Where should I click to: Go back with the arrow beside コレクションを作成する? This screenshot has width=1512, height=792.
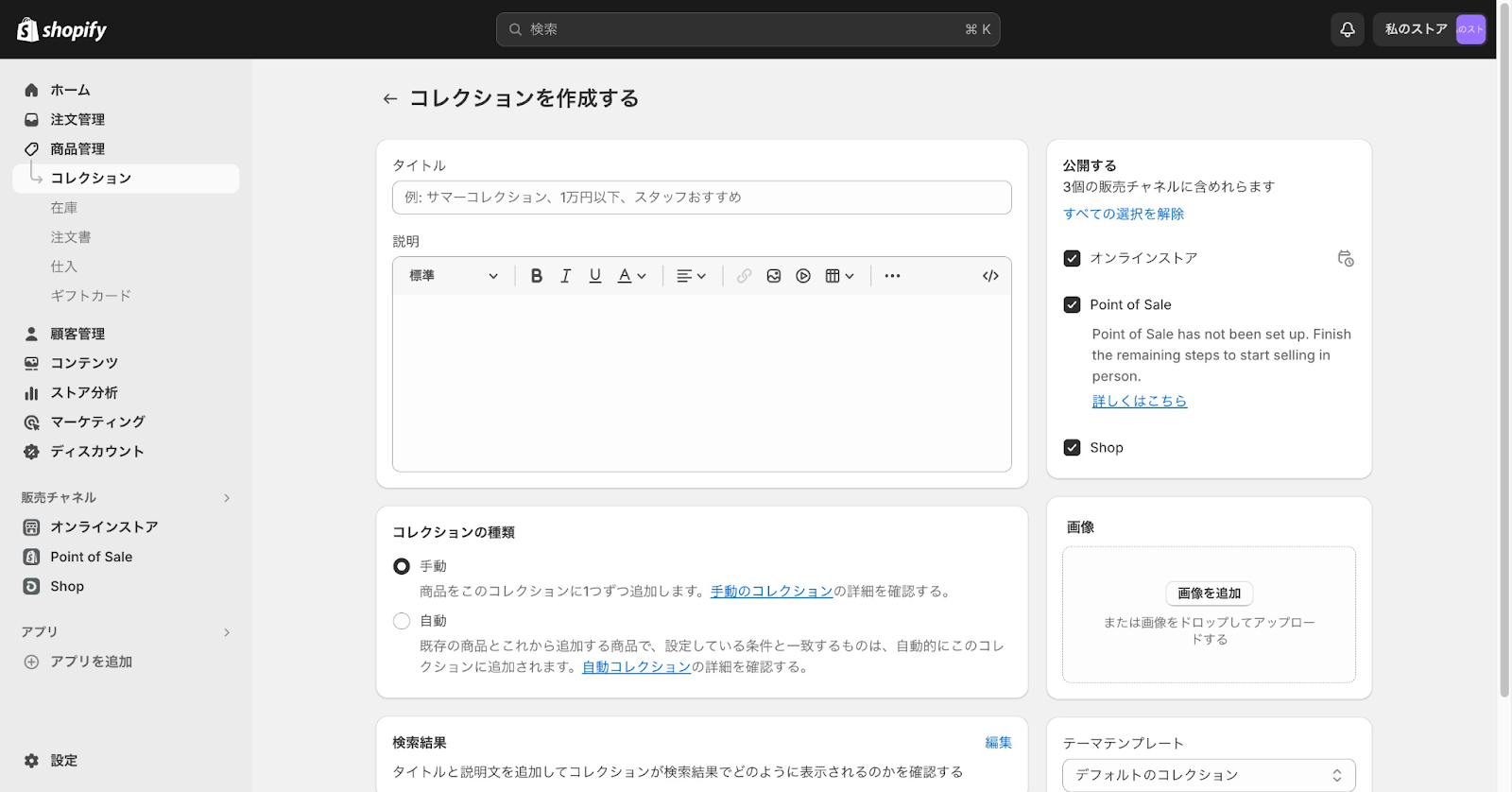tap(389, 98)
